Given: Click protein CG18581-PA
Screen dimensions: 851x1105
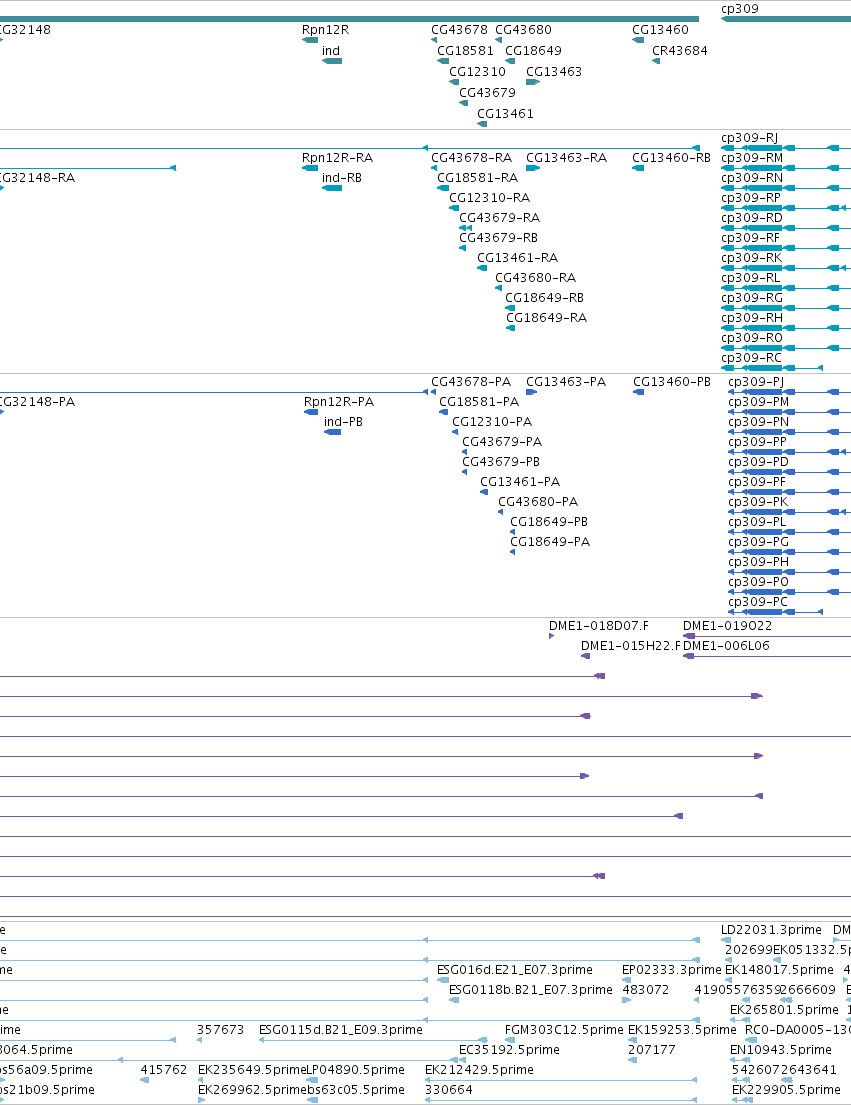Looking at the screenshot, I should tap(479, 402).
